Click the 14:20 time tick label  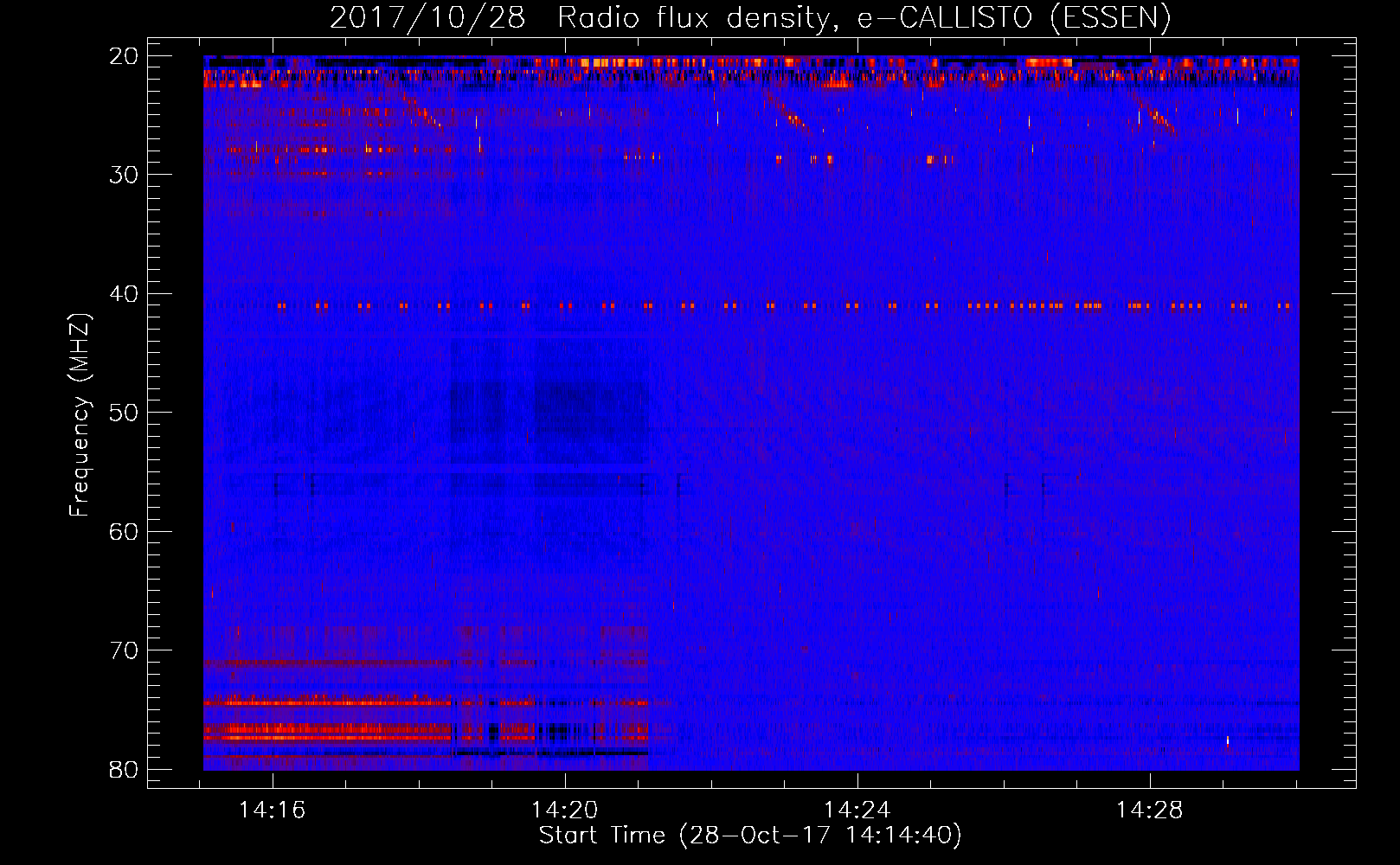point(565,811)
